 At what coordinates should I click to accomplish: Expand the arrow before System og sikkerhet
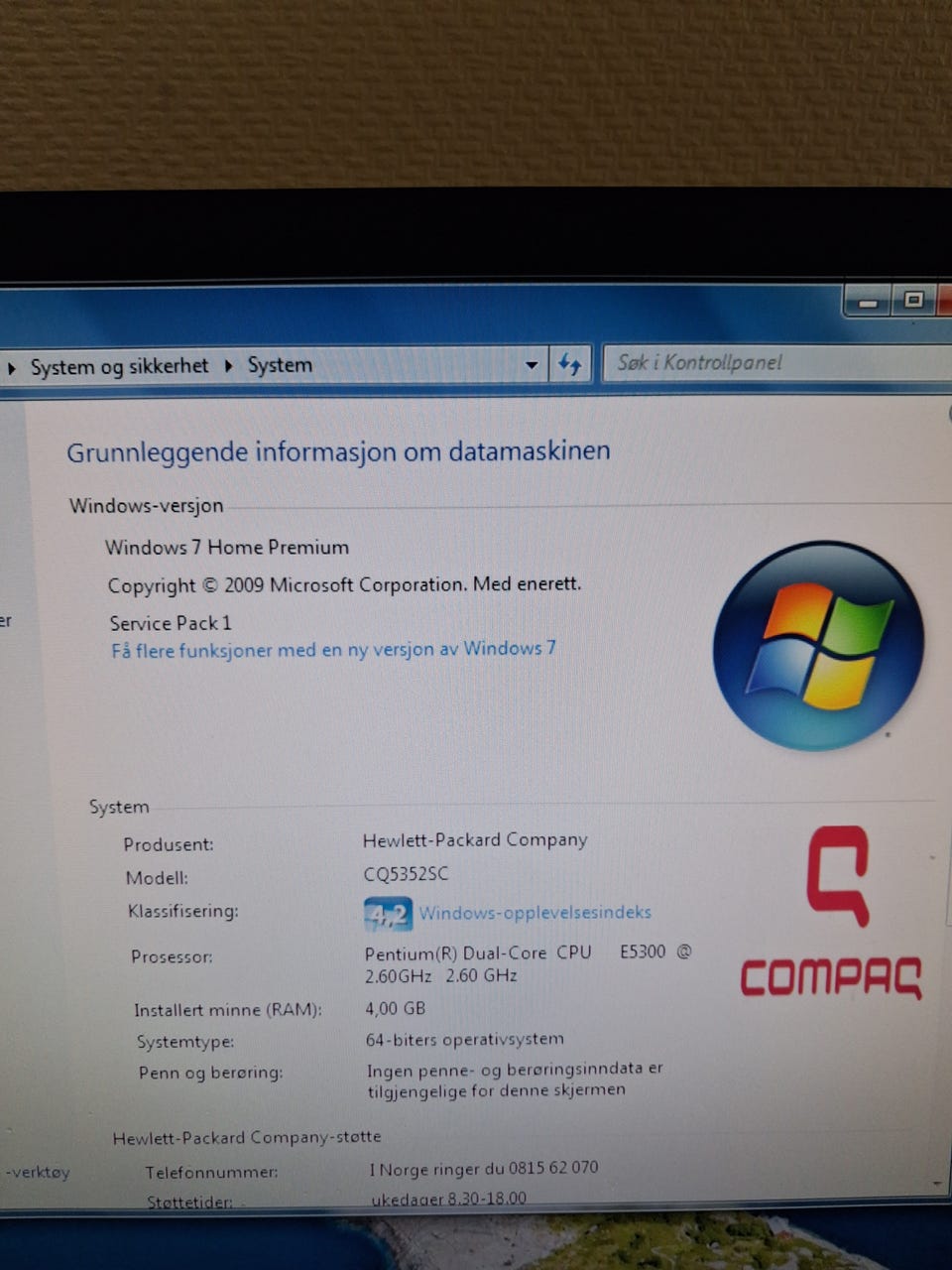(x=12, y=368)
